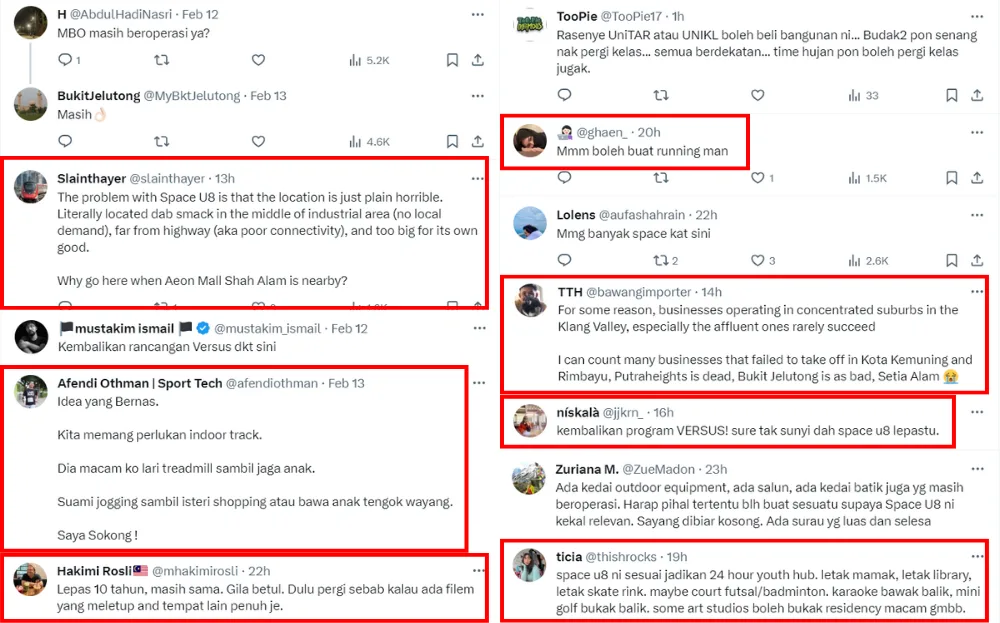
Task: Bookmark BukitJelutong's 'Masih' reply
Action: pyautogui.click(x=452, y=142)
